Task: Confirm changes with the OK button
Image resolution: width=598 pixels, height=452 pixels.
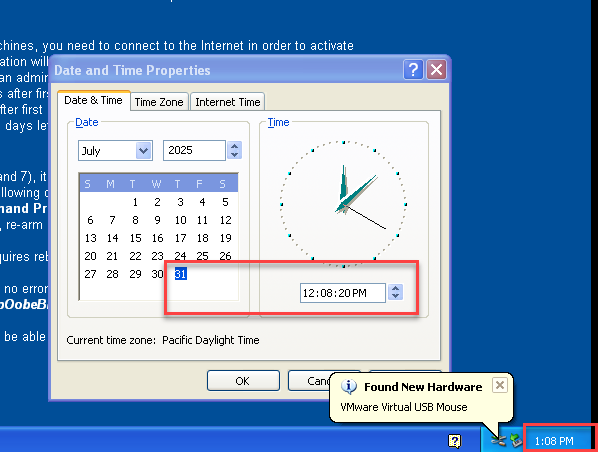Action: pyautogui.click(x=243, y=381)
